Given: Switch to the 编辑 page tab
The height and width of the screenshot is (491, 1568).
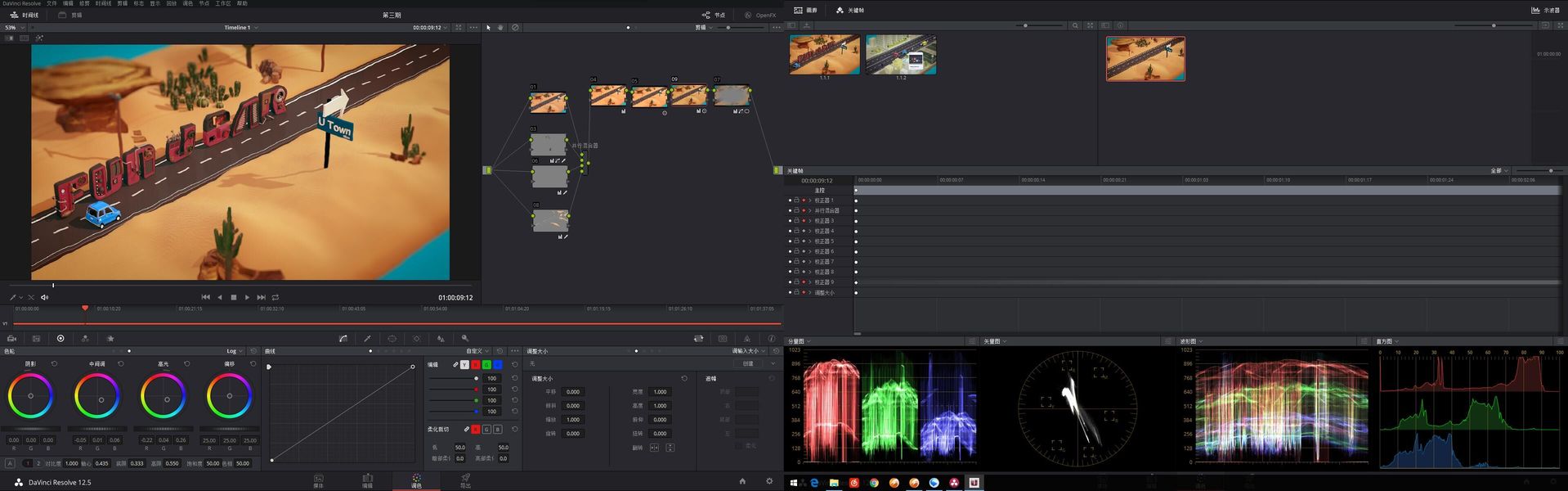Looking at the screenshot, I should tap(368, 481).
